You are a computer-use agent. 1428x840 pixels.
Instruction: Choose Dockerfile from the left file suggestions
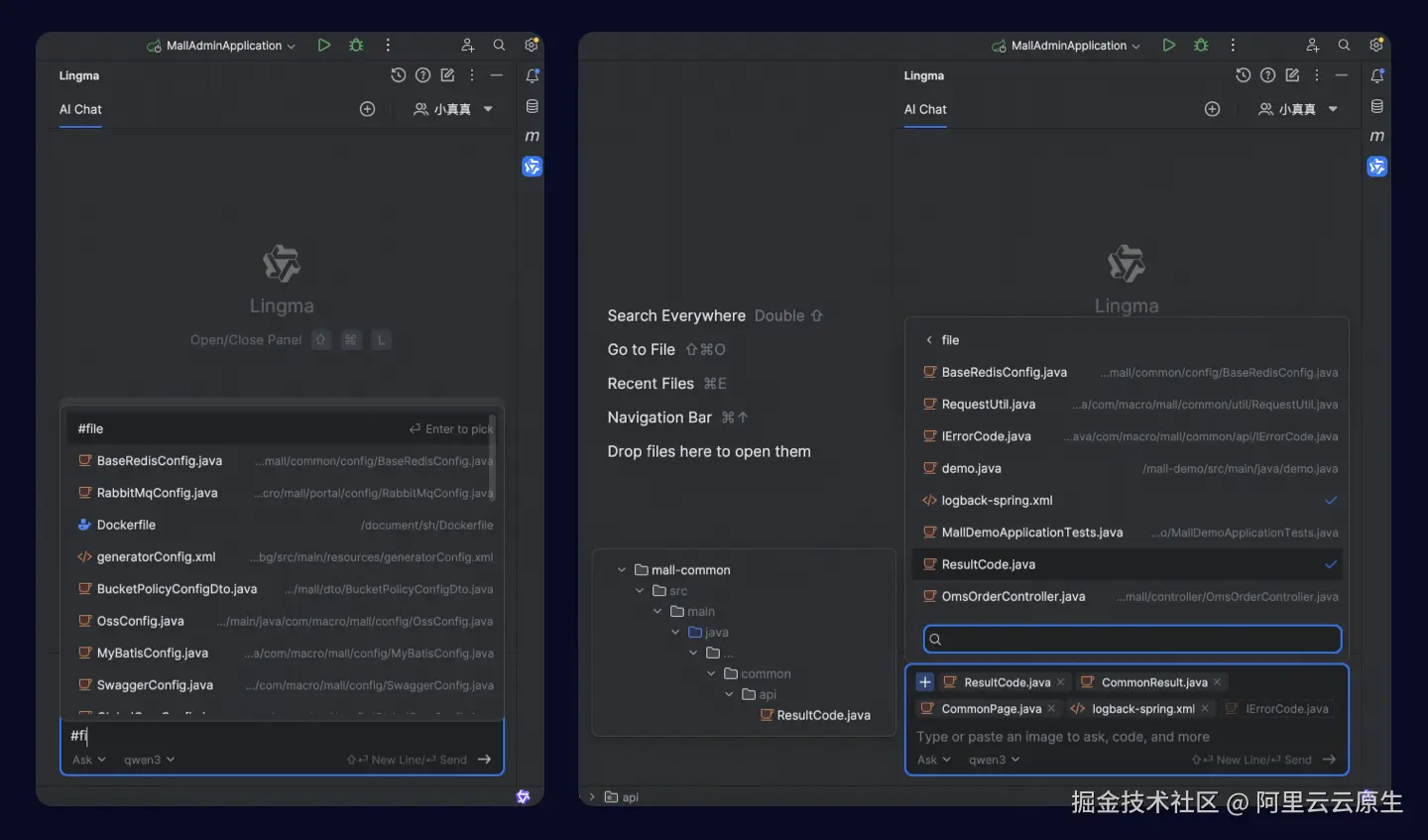pyautogui.click(x=282, y=525)
